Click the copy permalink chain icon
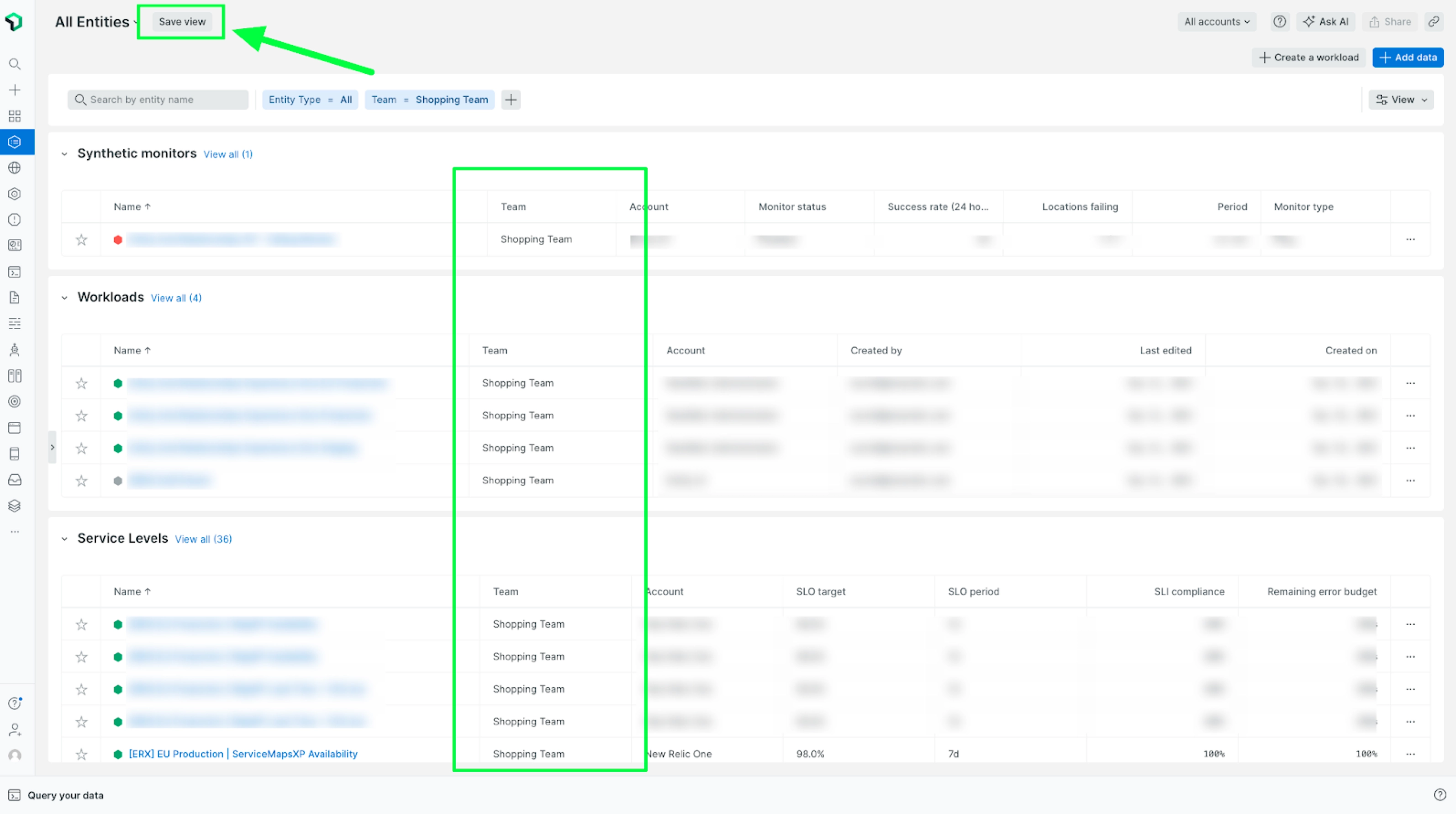This screenshot has height=814, width=1456. 1433,21
